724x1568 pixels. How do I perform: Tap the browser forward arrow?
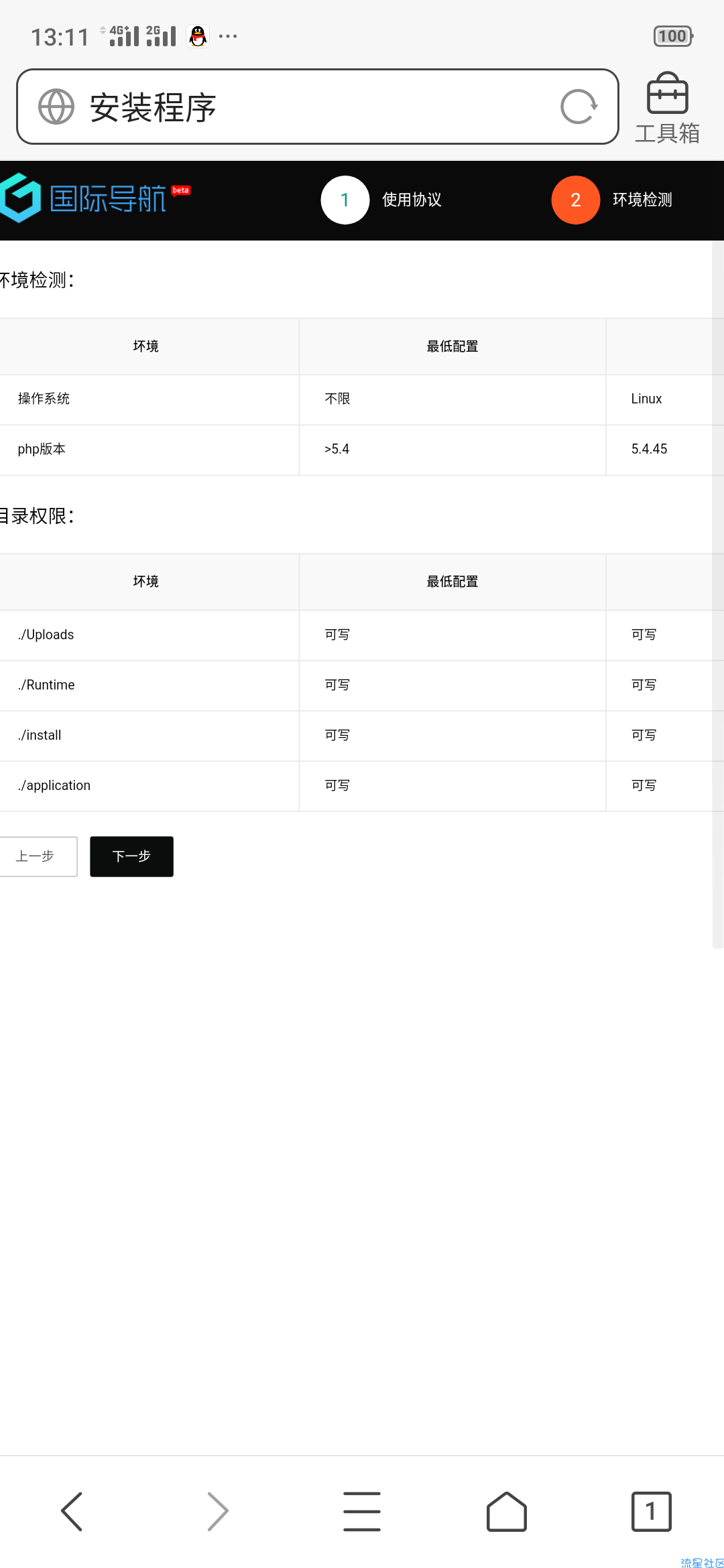coord(217,1511)
